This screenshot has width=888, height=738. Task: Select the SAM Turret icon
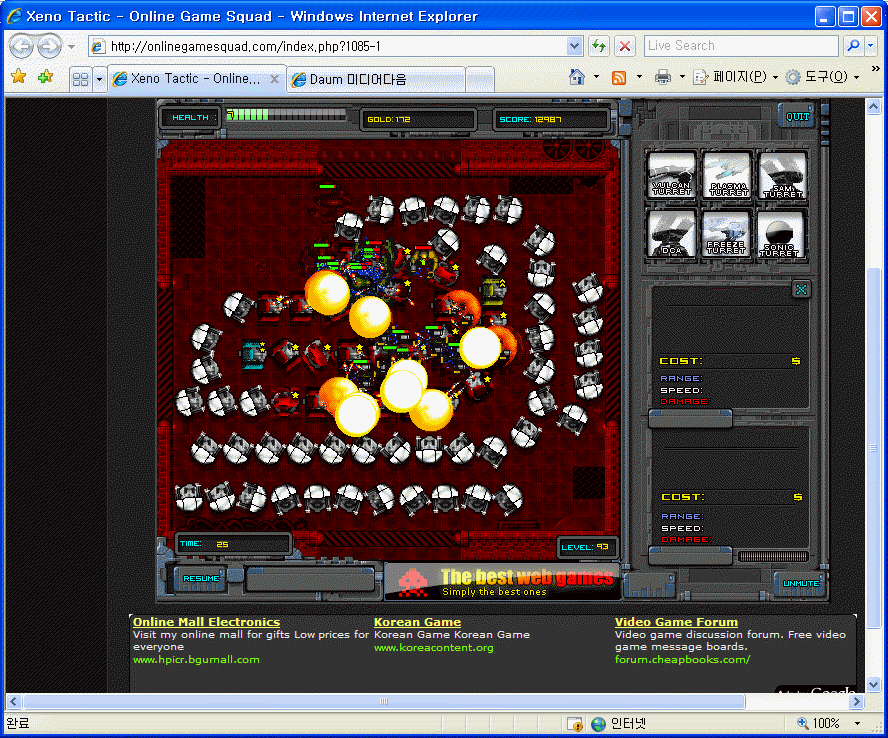pos(783,174)
